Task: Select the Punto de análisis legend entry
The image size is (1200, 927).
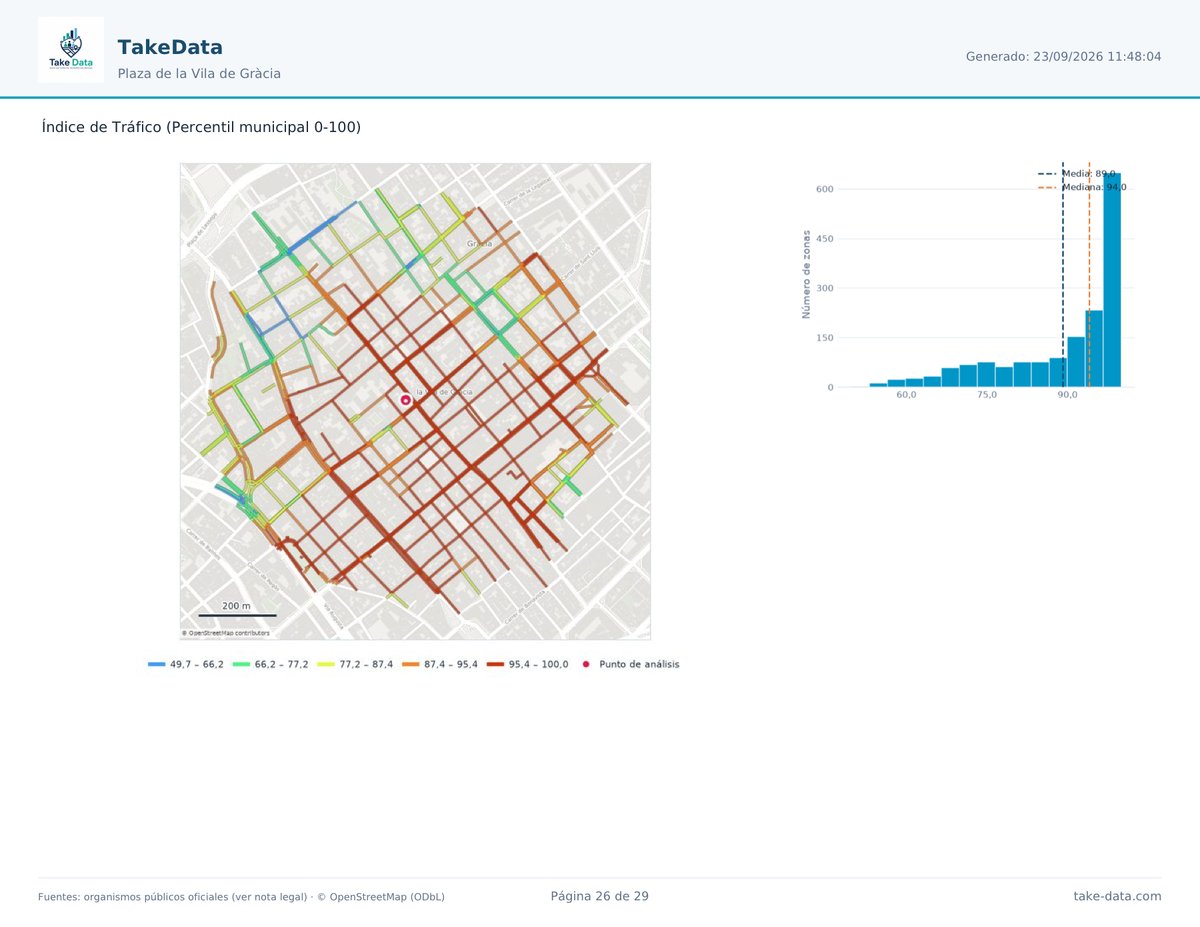Action: (x=631, y=664)
